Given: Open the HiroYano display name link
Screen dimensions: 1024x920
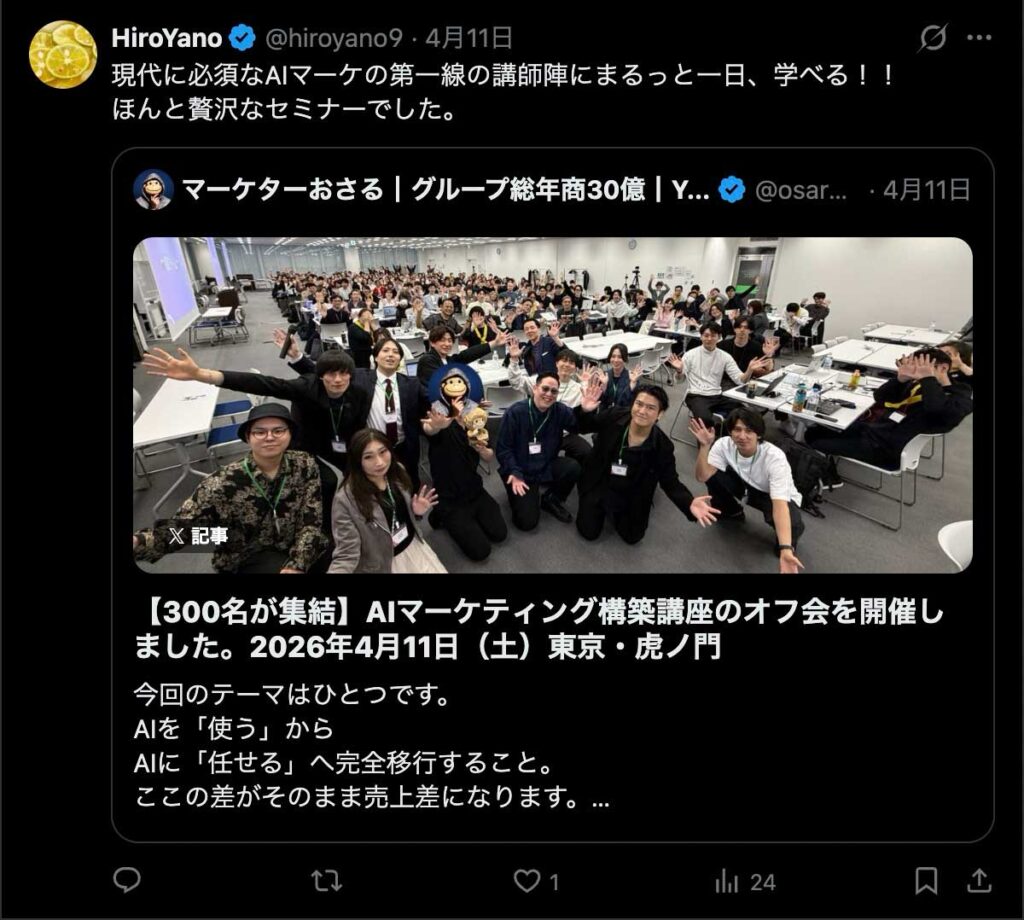Looking at the screenshot, I should point(167,39).
